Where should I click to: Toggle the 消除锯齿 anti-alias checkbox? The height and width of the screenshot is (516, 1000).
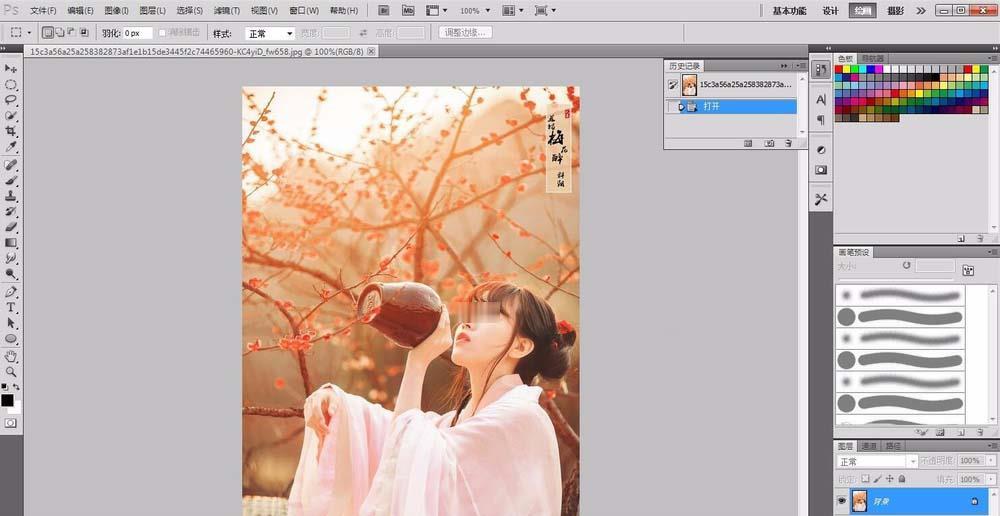(162, 33)
